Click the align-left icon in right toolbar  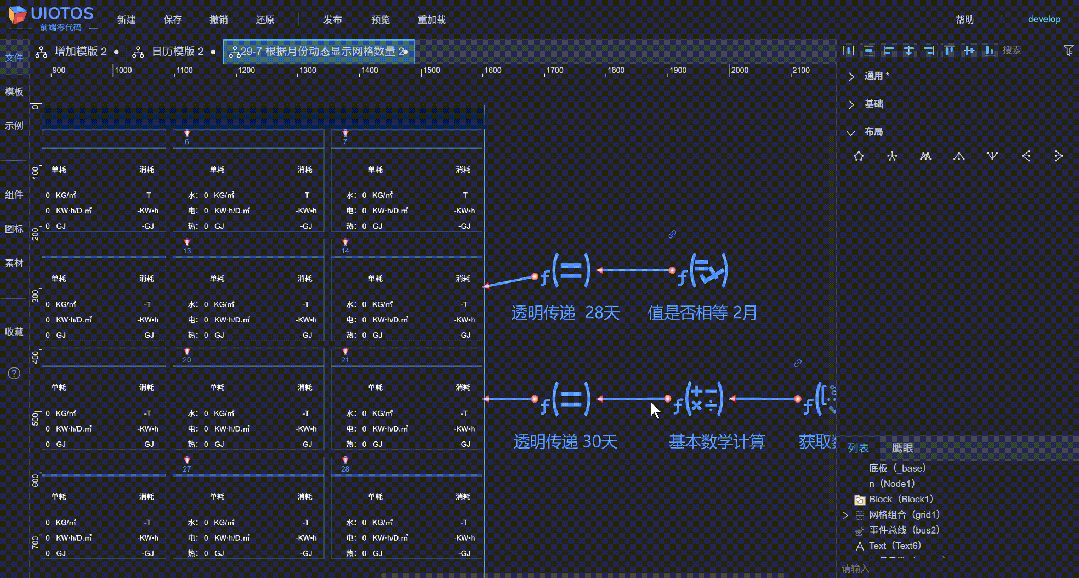click(x=889, y=50)
